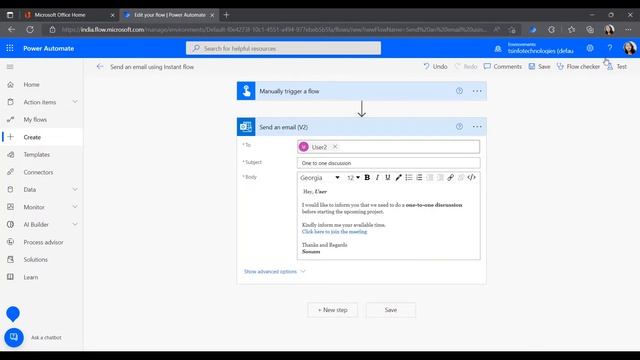Screen dimensions: 640x360
Task: Open Process advisor in sidebar
Action: tap(42, 242)
